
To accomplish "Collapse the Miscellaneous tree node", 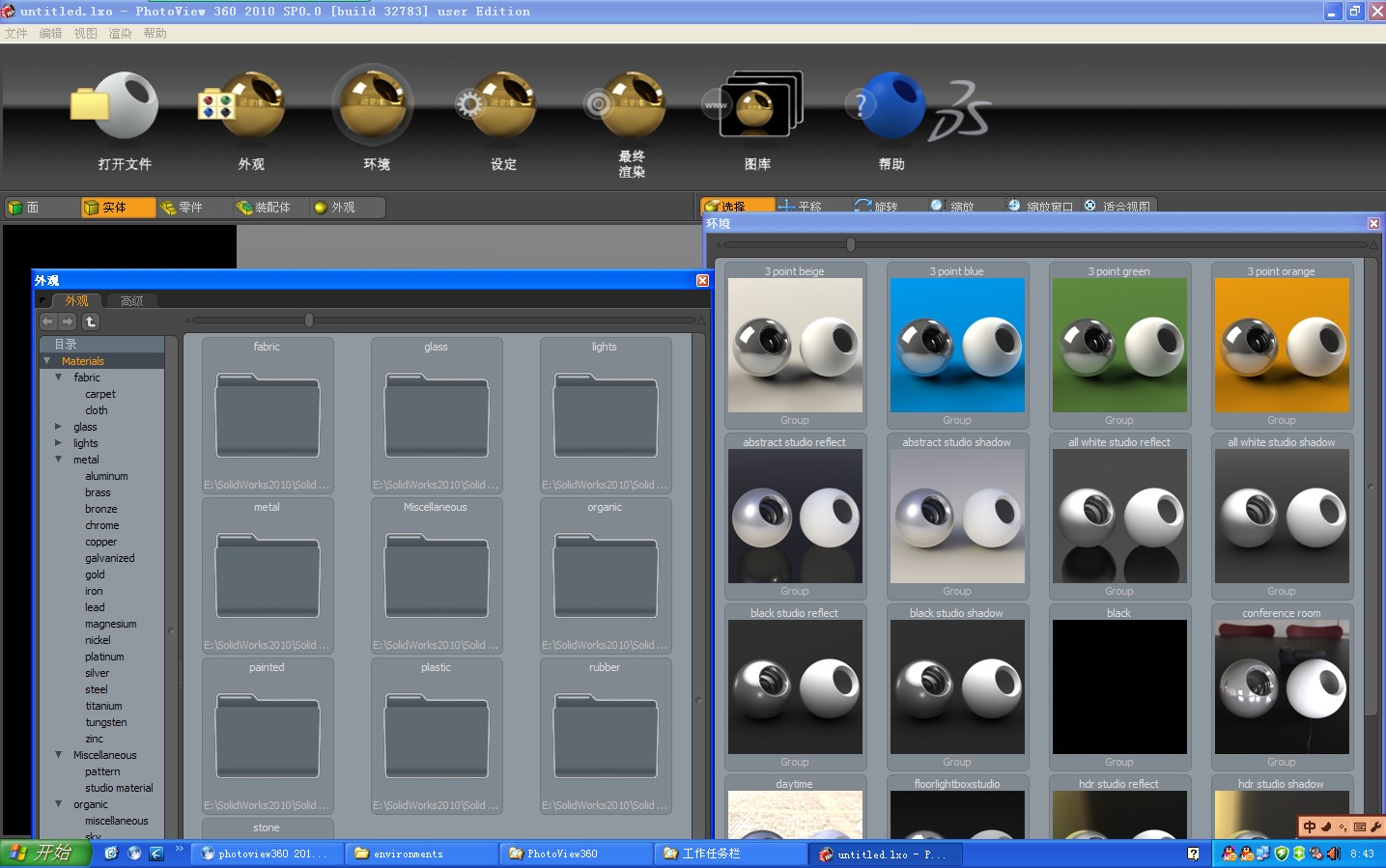I will [x=59, y=755].
